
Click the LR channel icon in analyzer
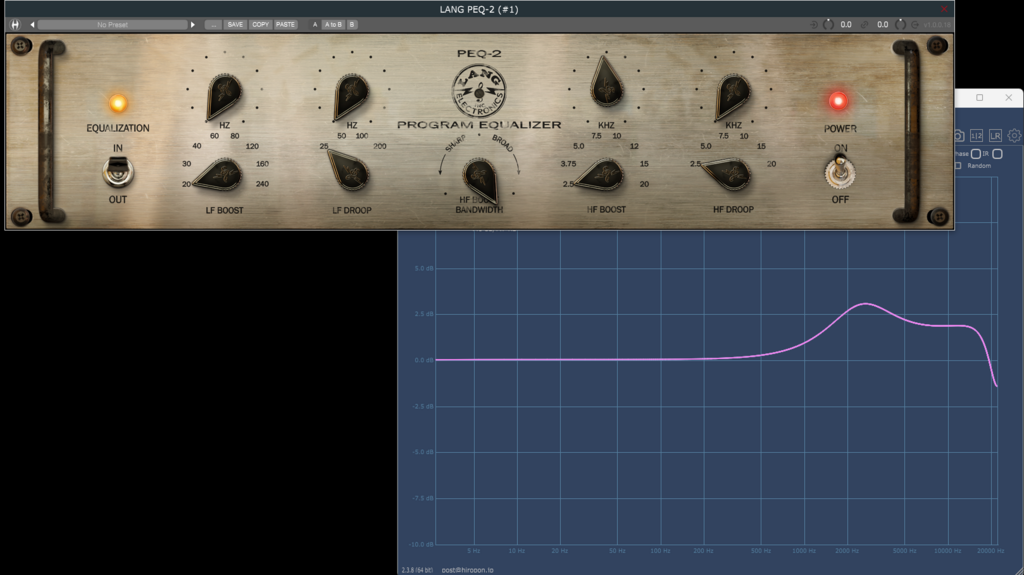click(x=995, y=135)
